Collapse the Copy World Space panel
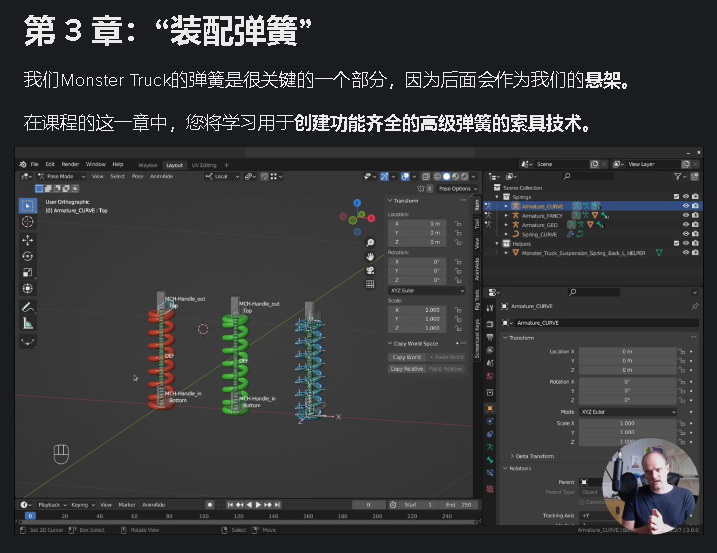The image size is (717, 553). pyautogui.click(x=413, y=344)
